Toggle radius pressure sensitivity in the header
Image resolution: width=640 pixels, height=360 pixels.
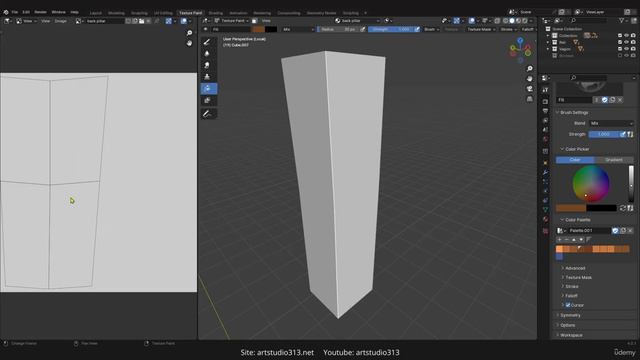point(362,29)
